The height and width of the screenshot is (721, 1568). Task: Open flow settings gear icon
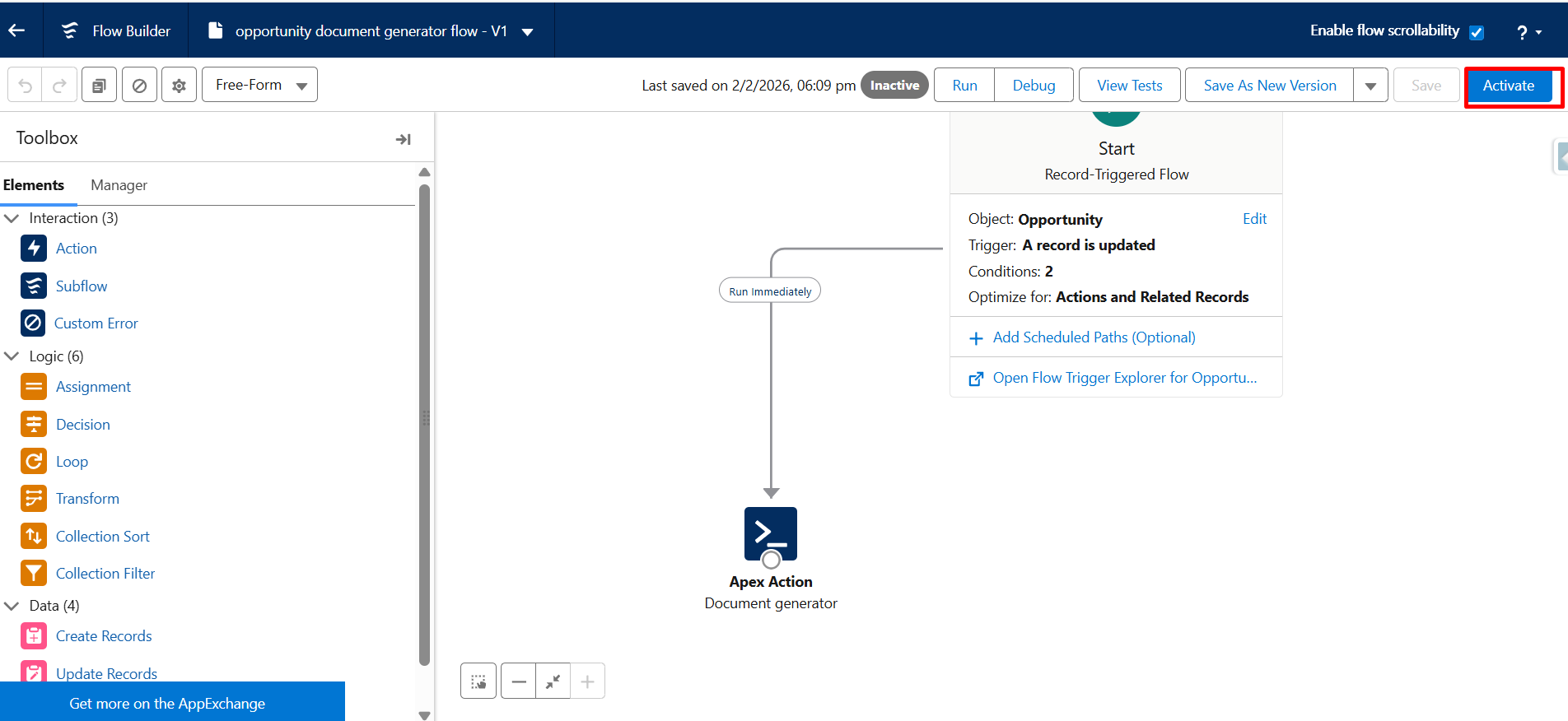pos(179,86)
